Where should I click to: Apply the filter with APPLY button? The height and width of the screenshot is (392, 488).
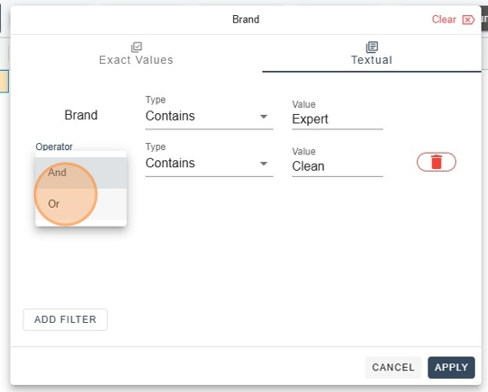pos(451,367)
